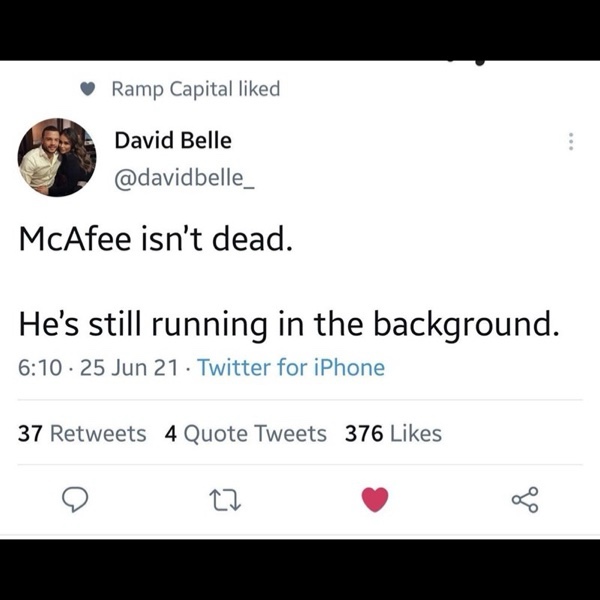Click the David Belle display name
This screenshot has width=600, height=600.
(x=172, y=140)
